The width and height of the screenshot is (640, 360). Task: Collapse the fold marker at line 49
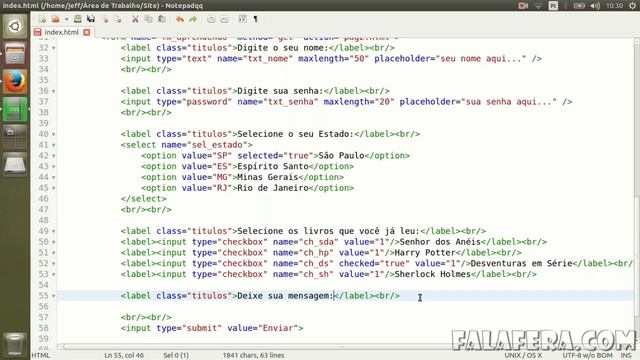pos(53,231)
